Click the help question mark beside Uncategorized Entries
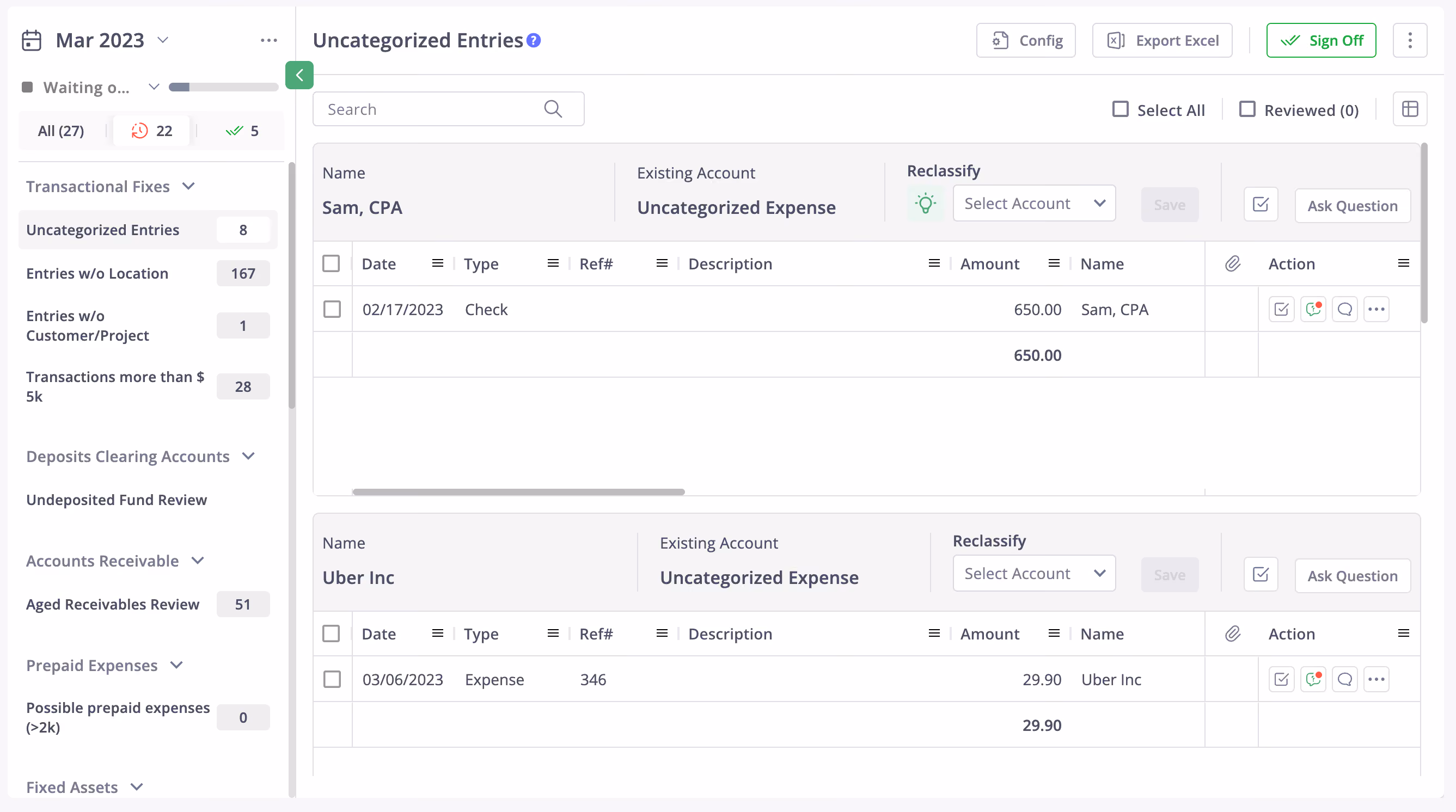The width and height of the screenshot is (1456, 812). coord(534,41)
